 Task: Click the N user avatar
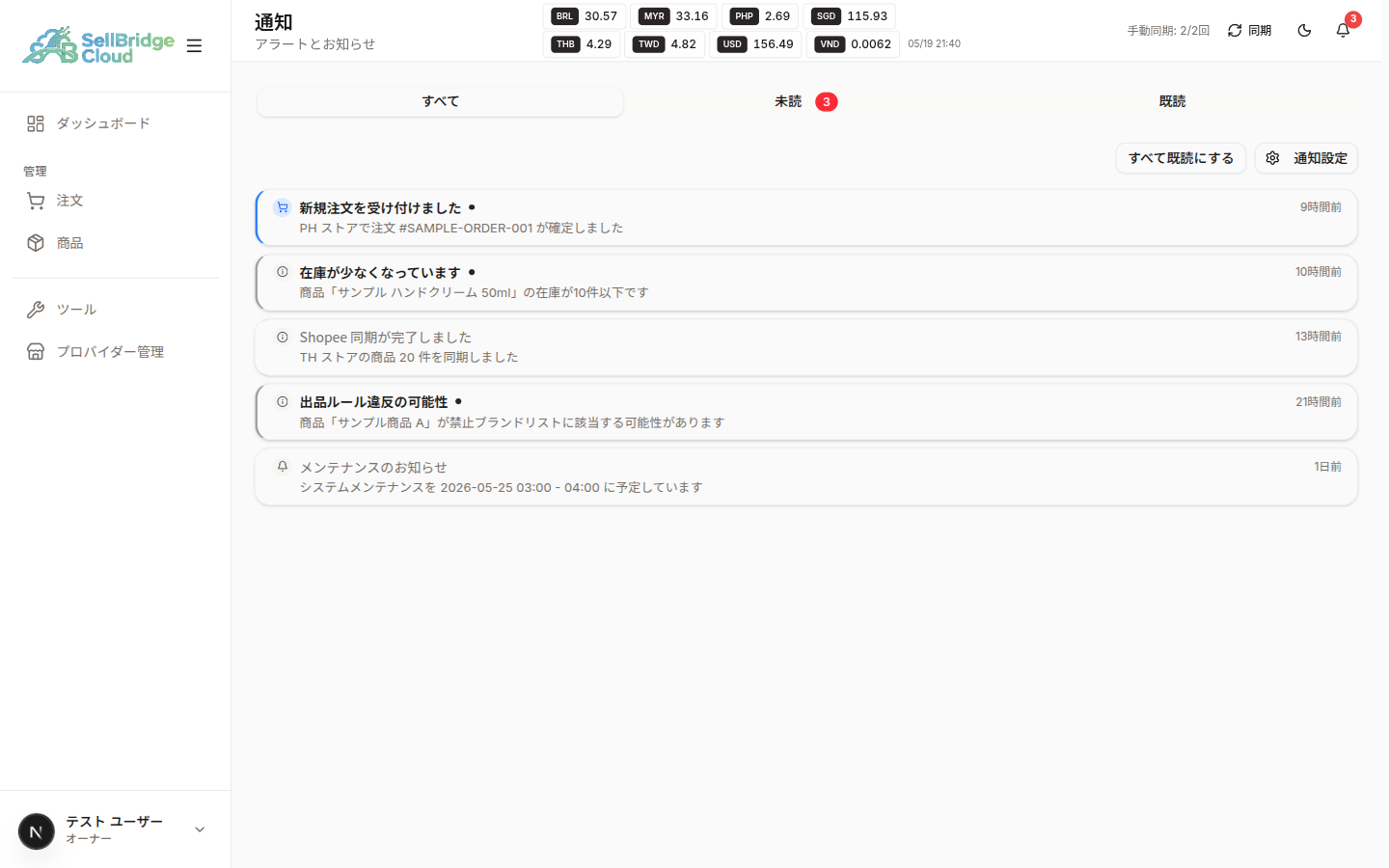pyautogui.click(x=37, y=830)
